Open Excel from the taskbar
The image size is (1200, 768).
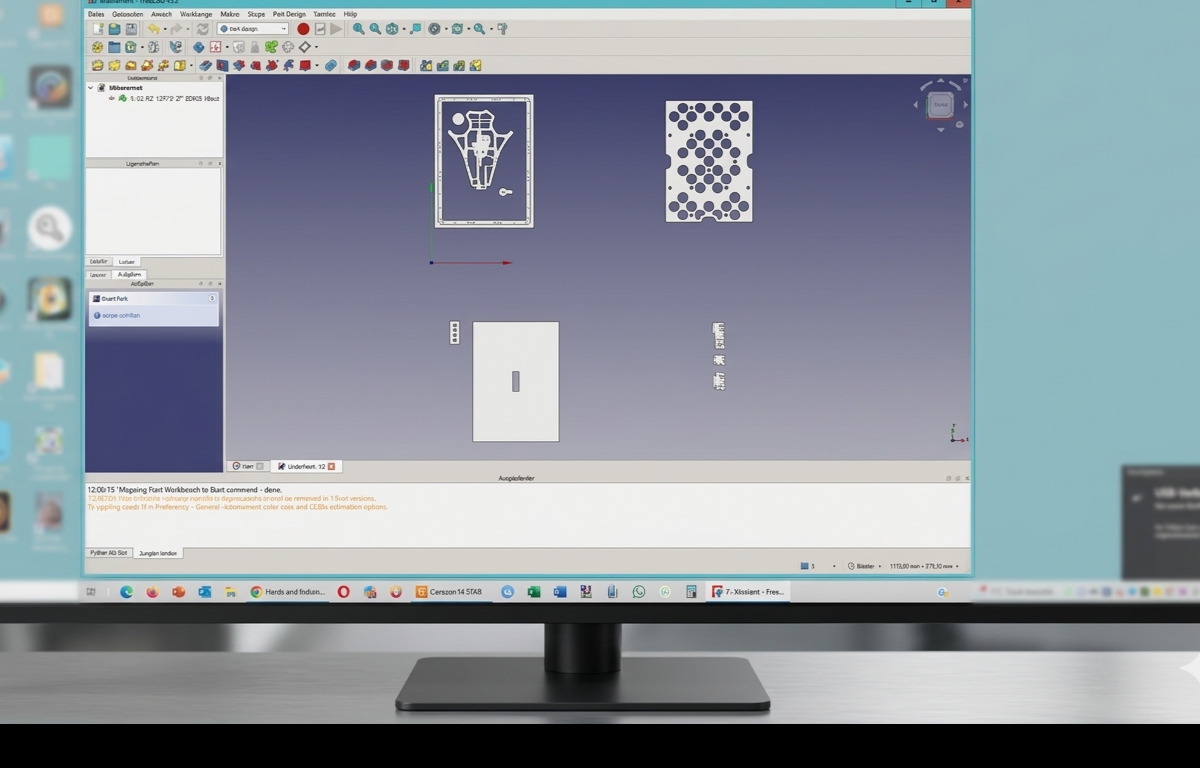pos(534,592)
